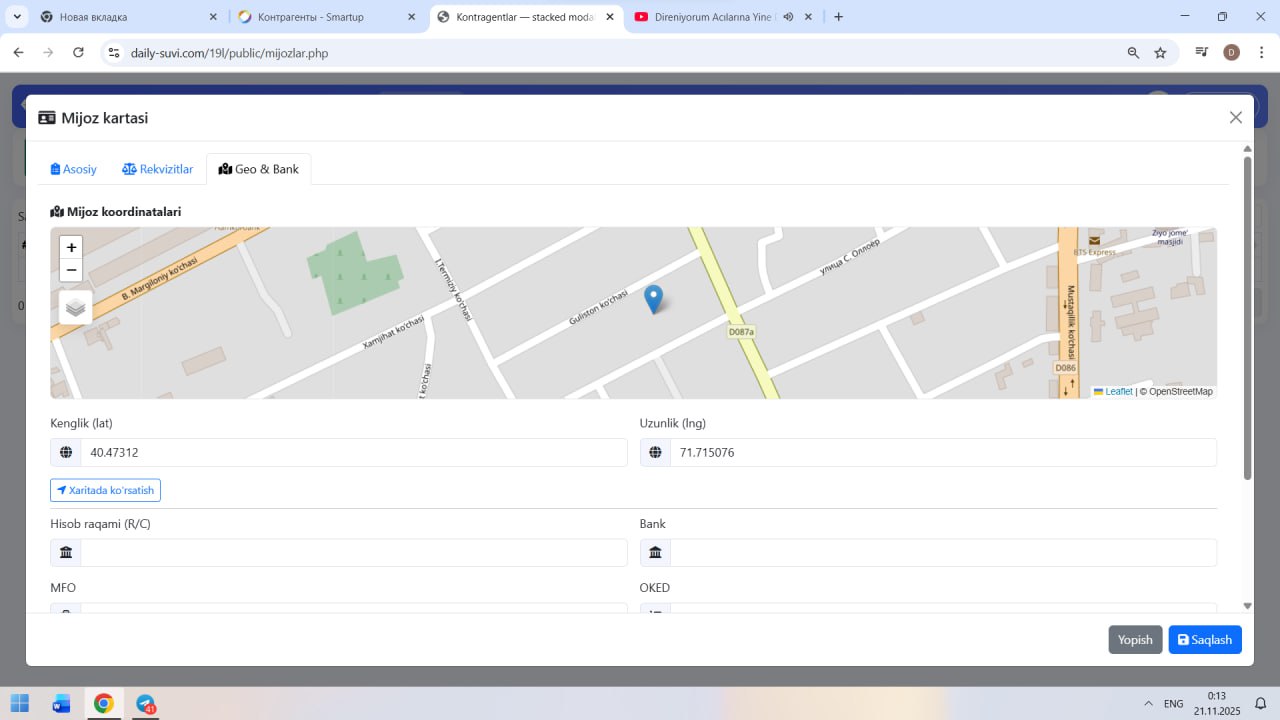Click the modal vertical scrollbar
Screen dimensions: 1280x720
pyautogui.click(x=1247, y=320)
